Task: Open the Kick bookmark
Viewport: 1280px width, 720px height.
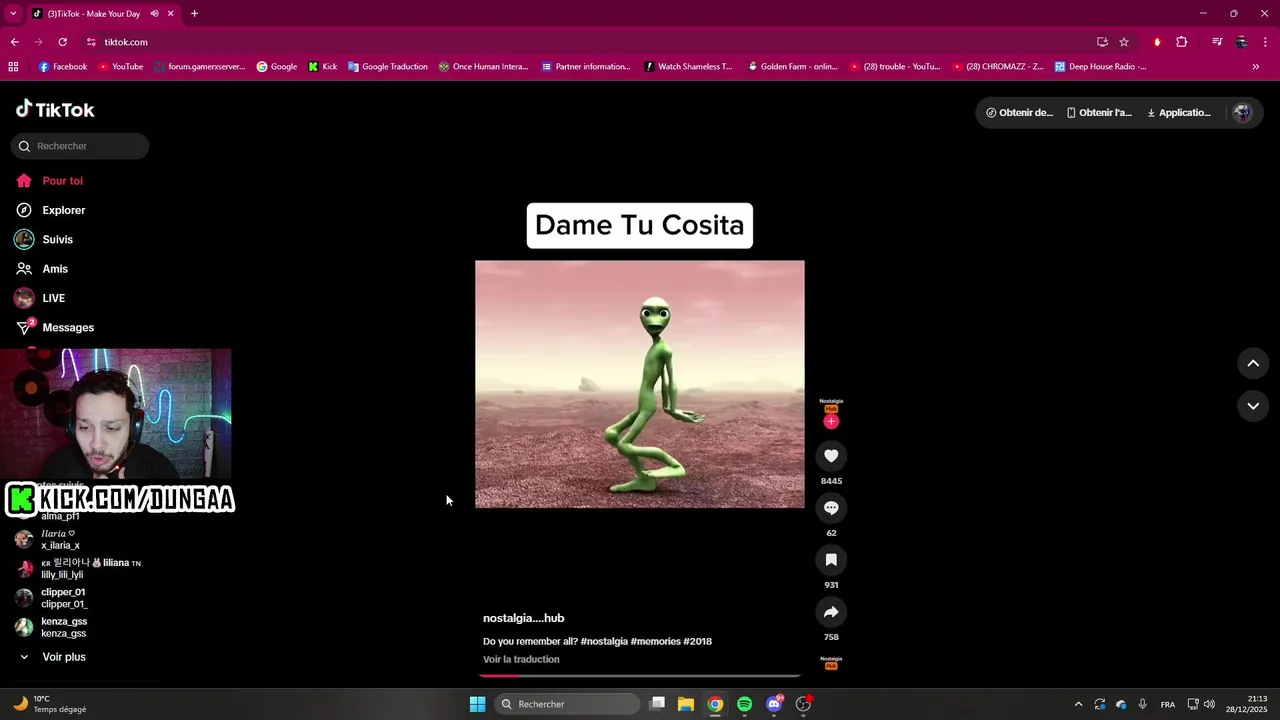Action: click(323, 67)
